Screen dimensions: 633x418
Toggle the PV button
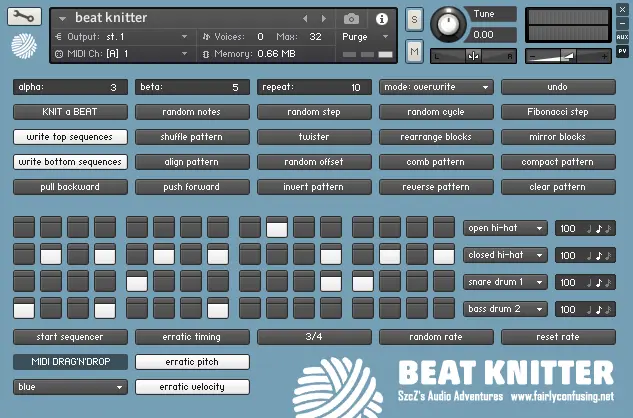coord(622,51)
